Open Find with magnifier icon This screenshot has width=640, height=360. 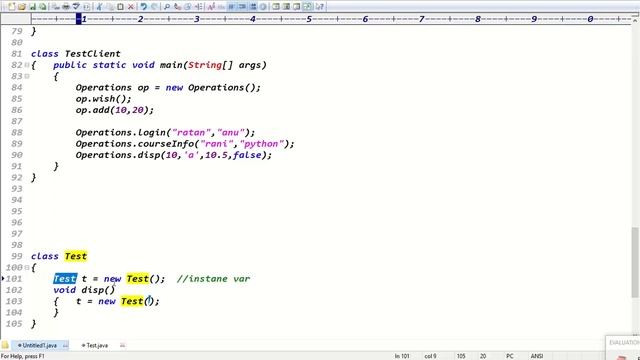pyautogui.click(x=167, y=7)
